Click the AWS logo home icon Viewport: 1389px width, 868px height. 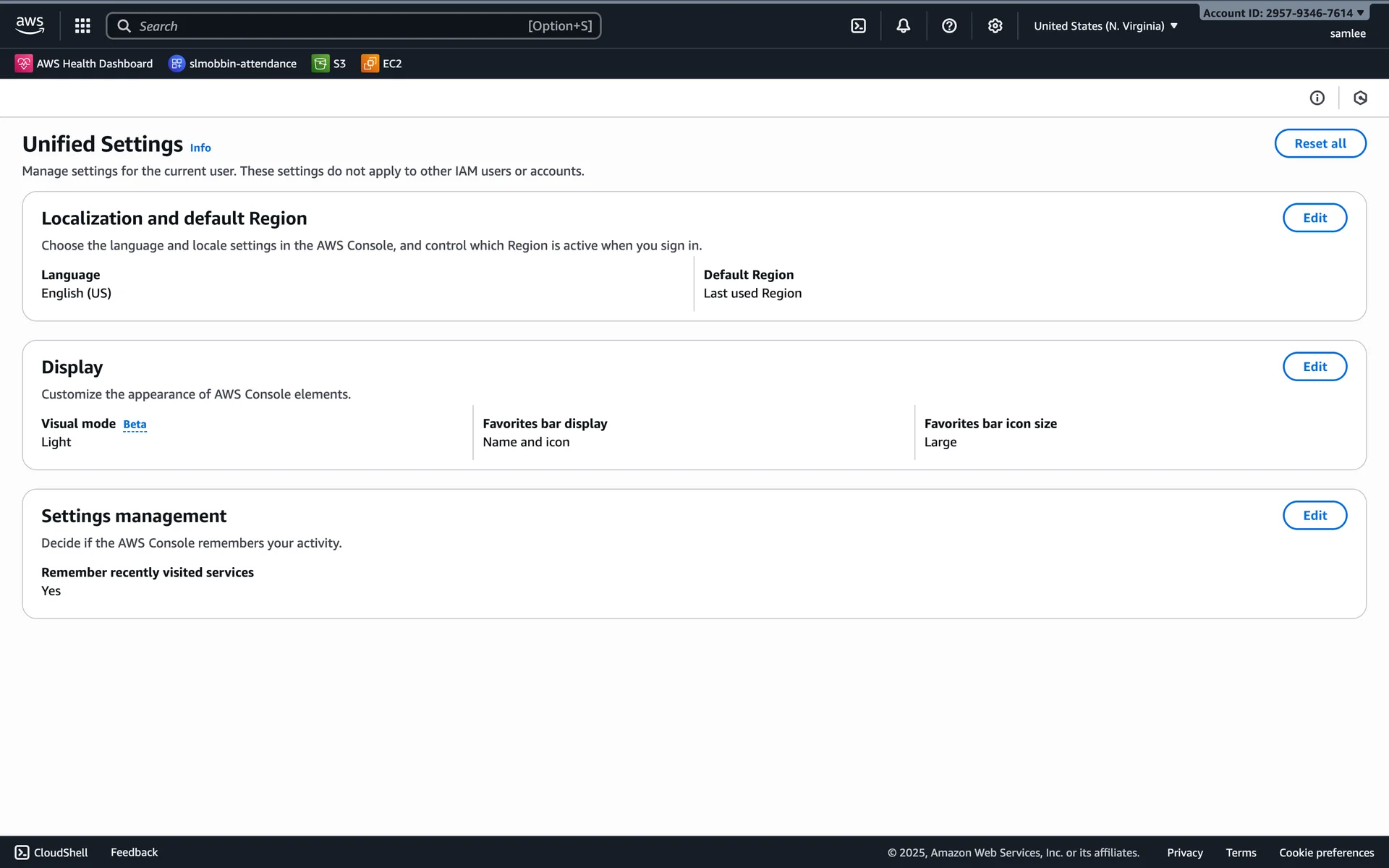click(30, 25)
